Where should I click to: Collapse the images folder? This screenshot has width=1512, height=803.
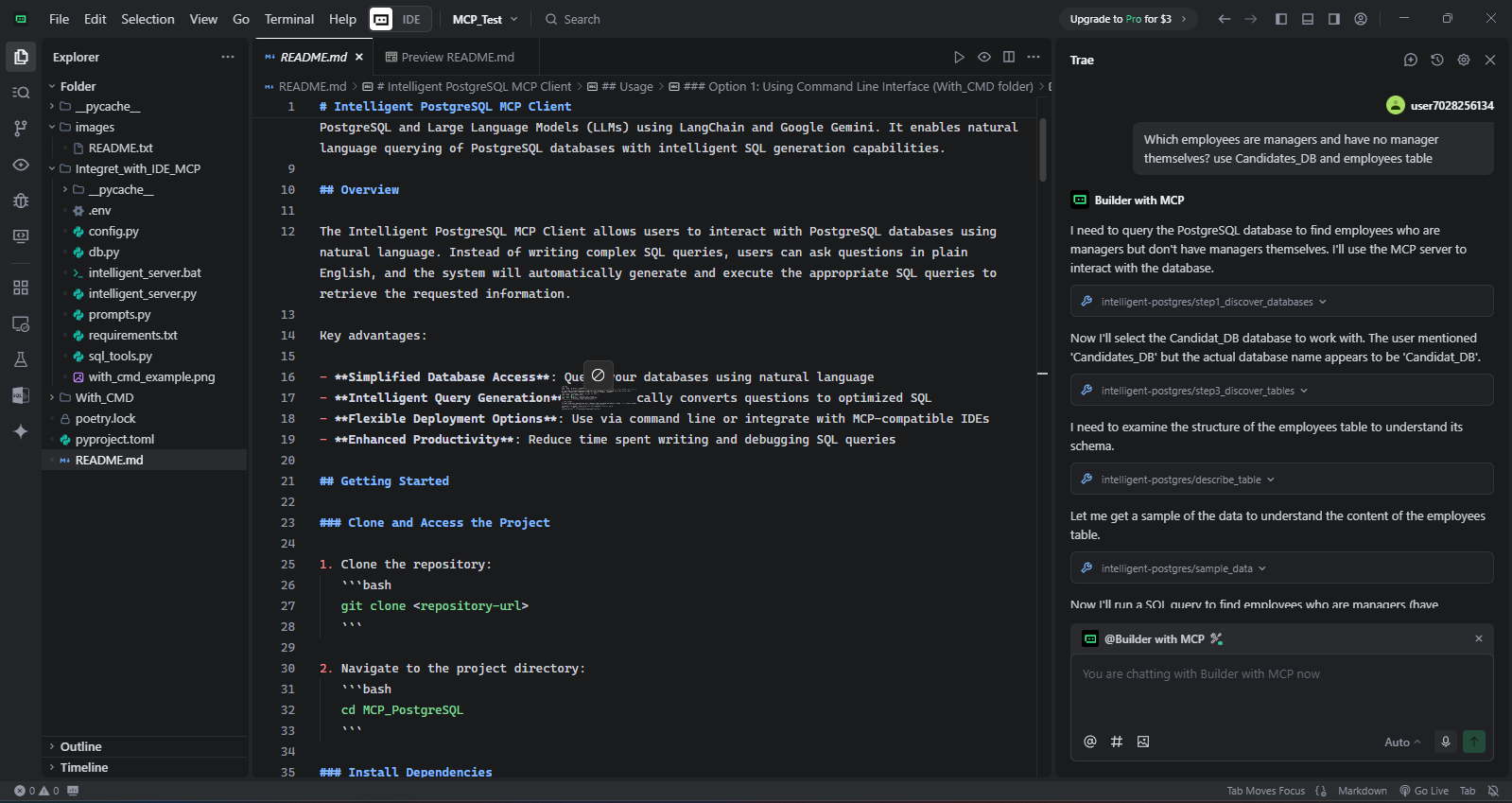[145, 127]
